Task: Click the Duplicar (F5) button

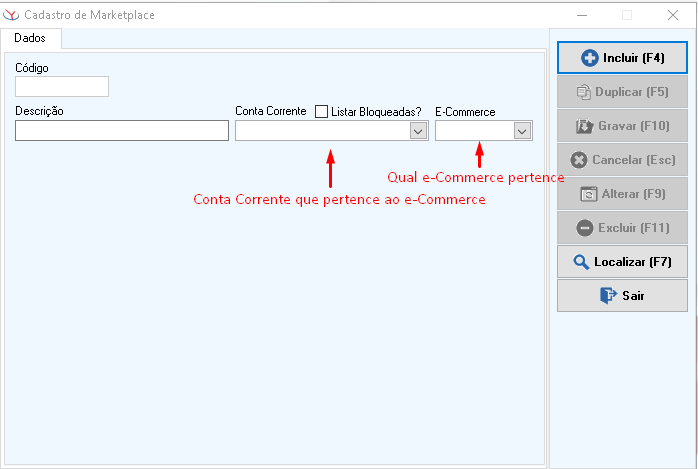Action: (x=622, y=92)
